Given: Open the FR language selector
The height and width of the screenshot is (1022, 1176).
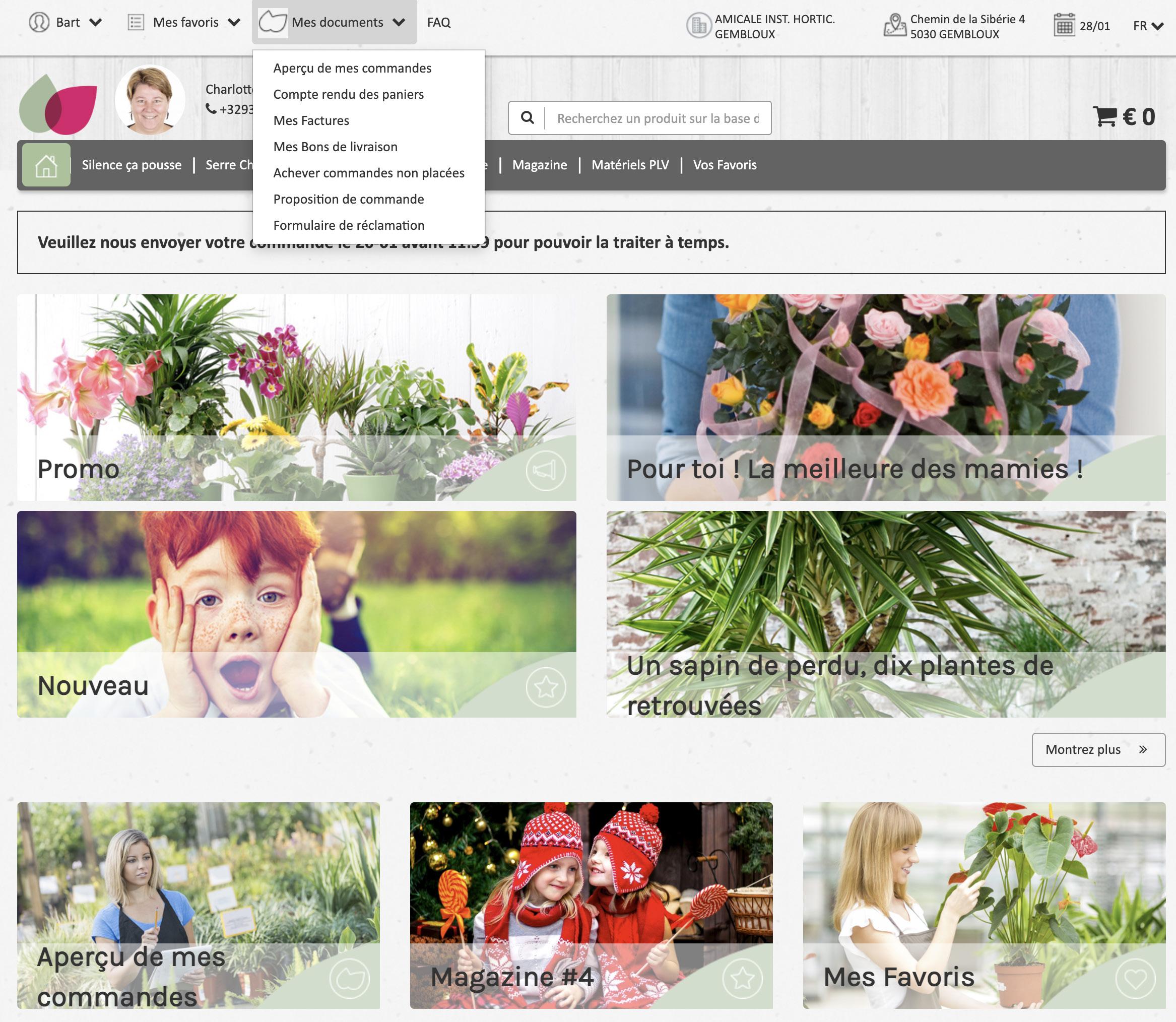Looking at the screenshot, I should [1147, 26].
